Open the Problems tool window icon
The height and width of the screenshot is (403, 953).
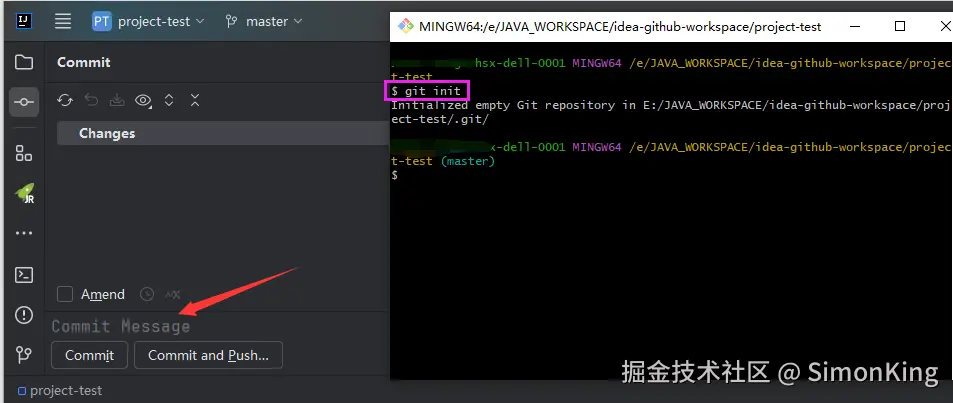24,315
